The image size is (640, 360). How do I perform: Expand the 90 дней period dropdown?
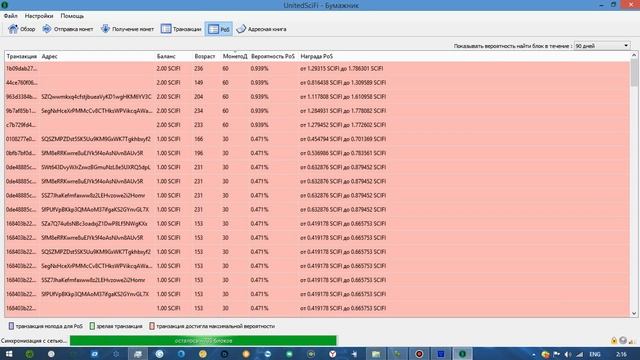pos(602,46)
